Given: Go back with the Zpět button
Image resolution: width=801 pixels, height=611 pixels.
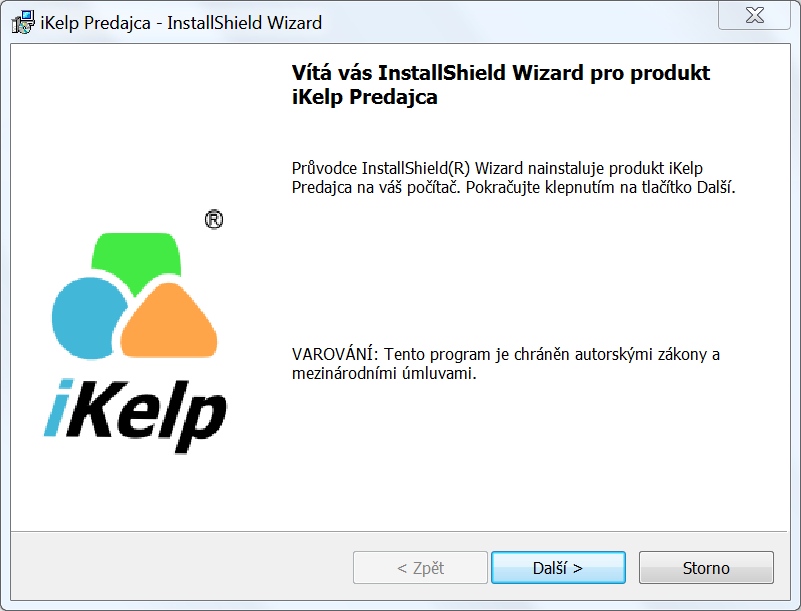Looking at the screenshot, I should pyautogui.click(x=420, y=568).
